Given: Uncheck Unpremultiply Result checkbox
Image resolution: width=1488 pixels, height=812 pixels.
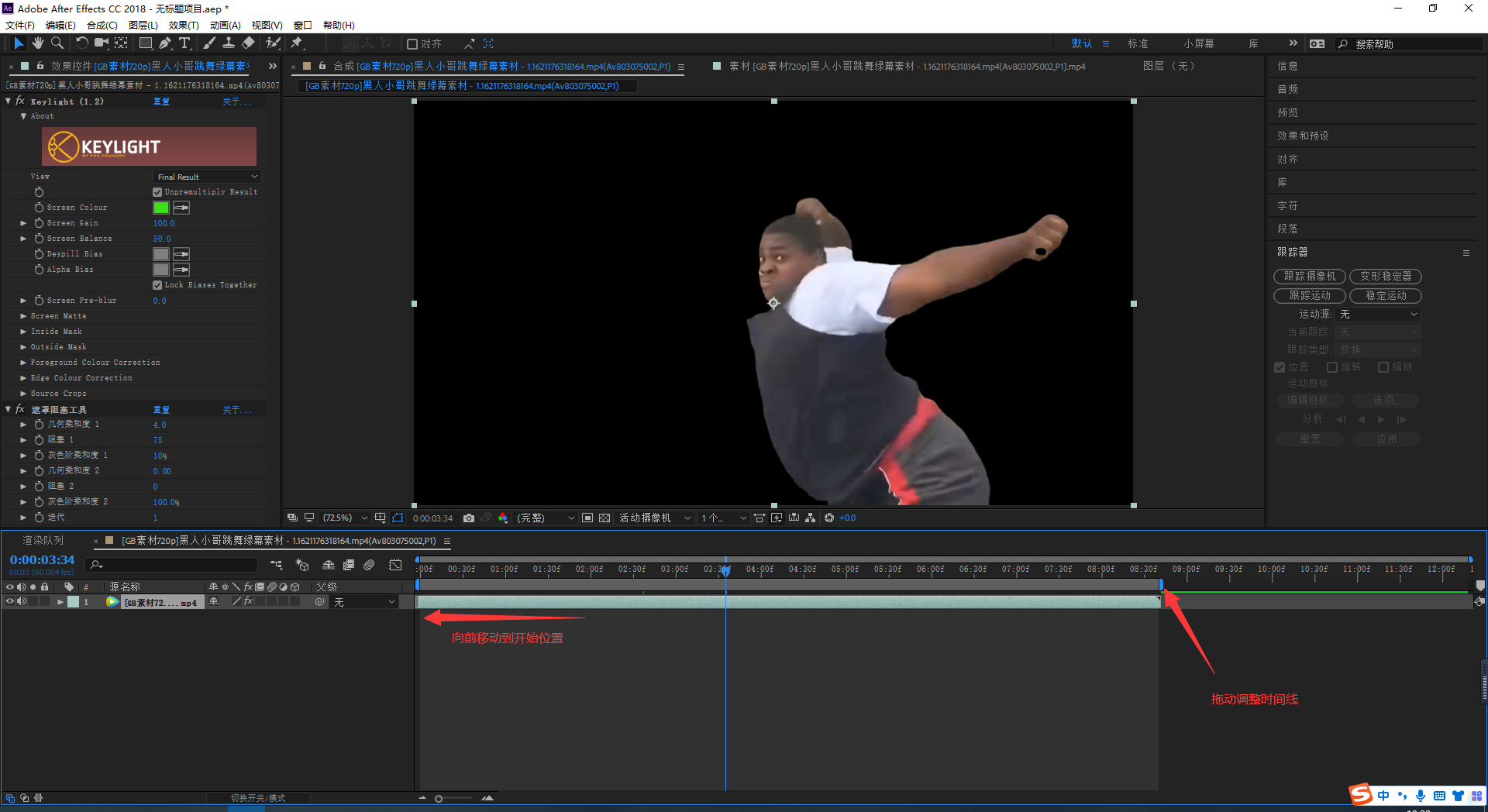Looking at the screenshot, I should click(157, 192).
